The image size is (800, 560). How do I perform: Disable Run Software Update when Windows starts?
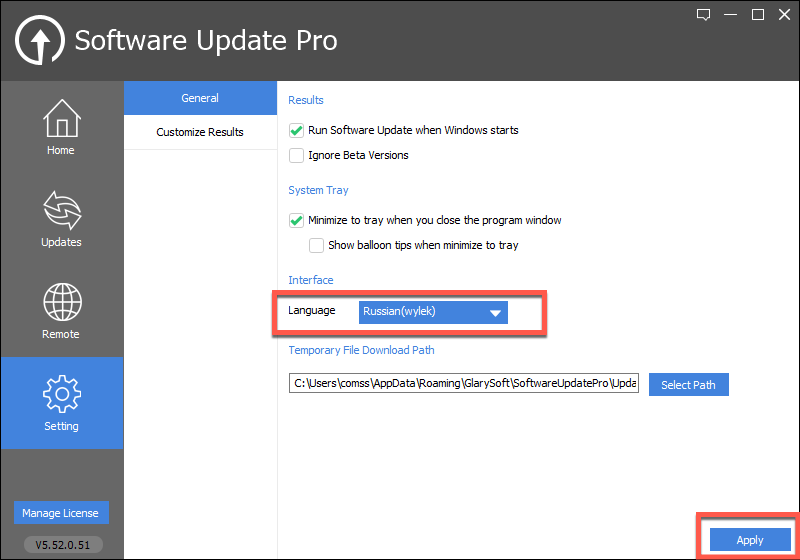[x=296, y=131]
